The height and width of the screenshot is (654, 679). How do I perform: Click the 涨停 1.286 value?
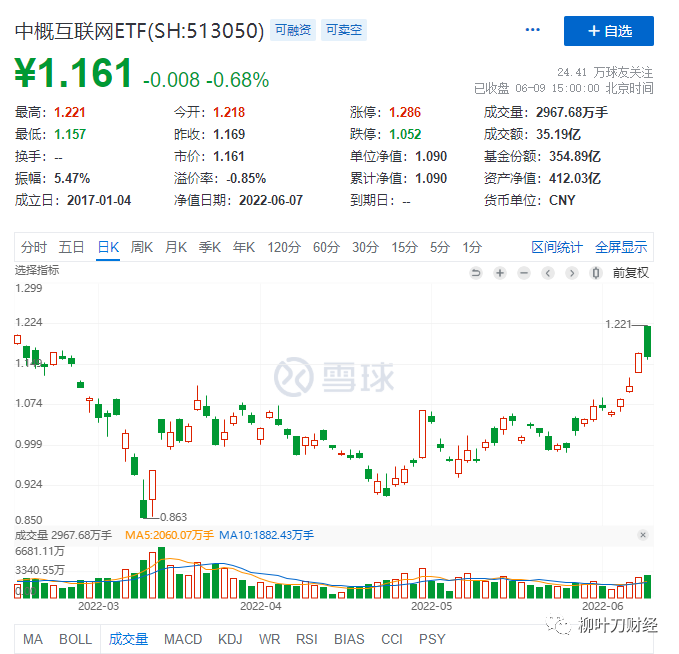point(405,112)
